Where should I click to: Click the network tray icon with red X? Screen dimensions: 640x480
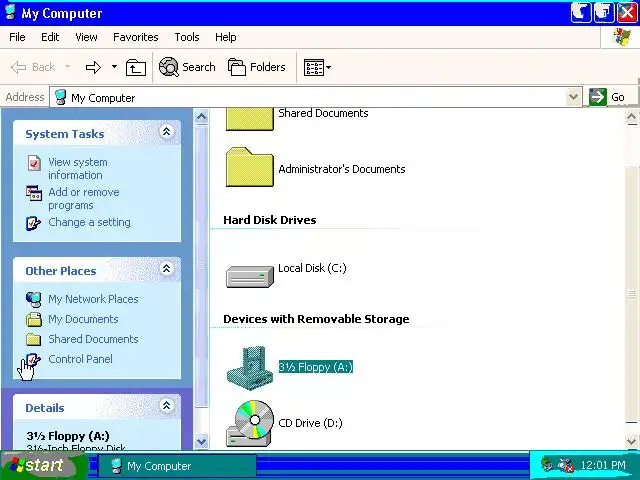pyautogui.click(x=566, y=465)
